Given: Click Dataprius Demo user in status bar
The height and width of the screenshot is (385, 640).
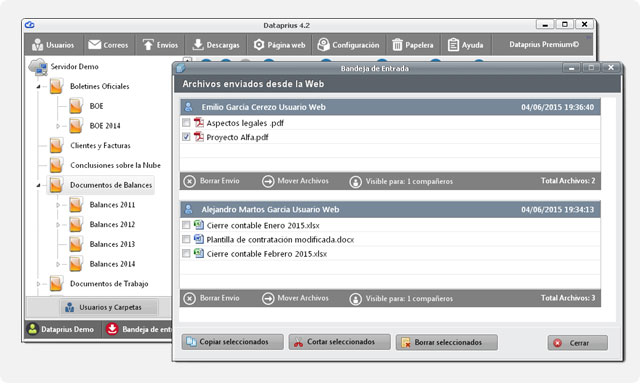Looking at the screenshot, I should [x=60, y=329].
